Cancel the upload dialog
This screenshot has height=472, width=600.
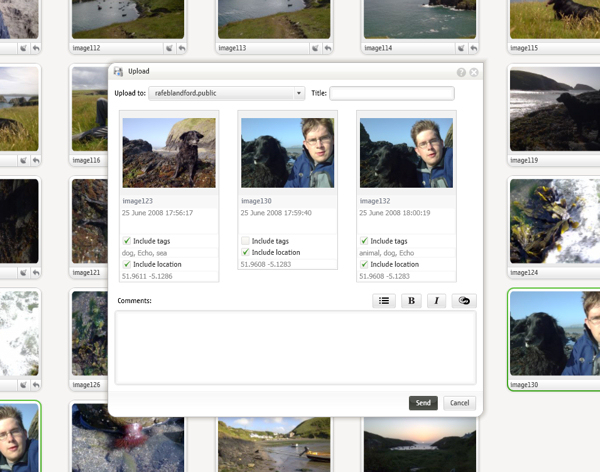[x=459, y=403]
